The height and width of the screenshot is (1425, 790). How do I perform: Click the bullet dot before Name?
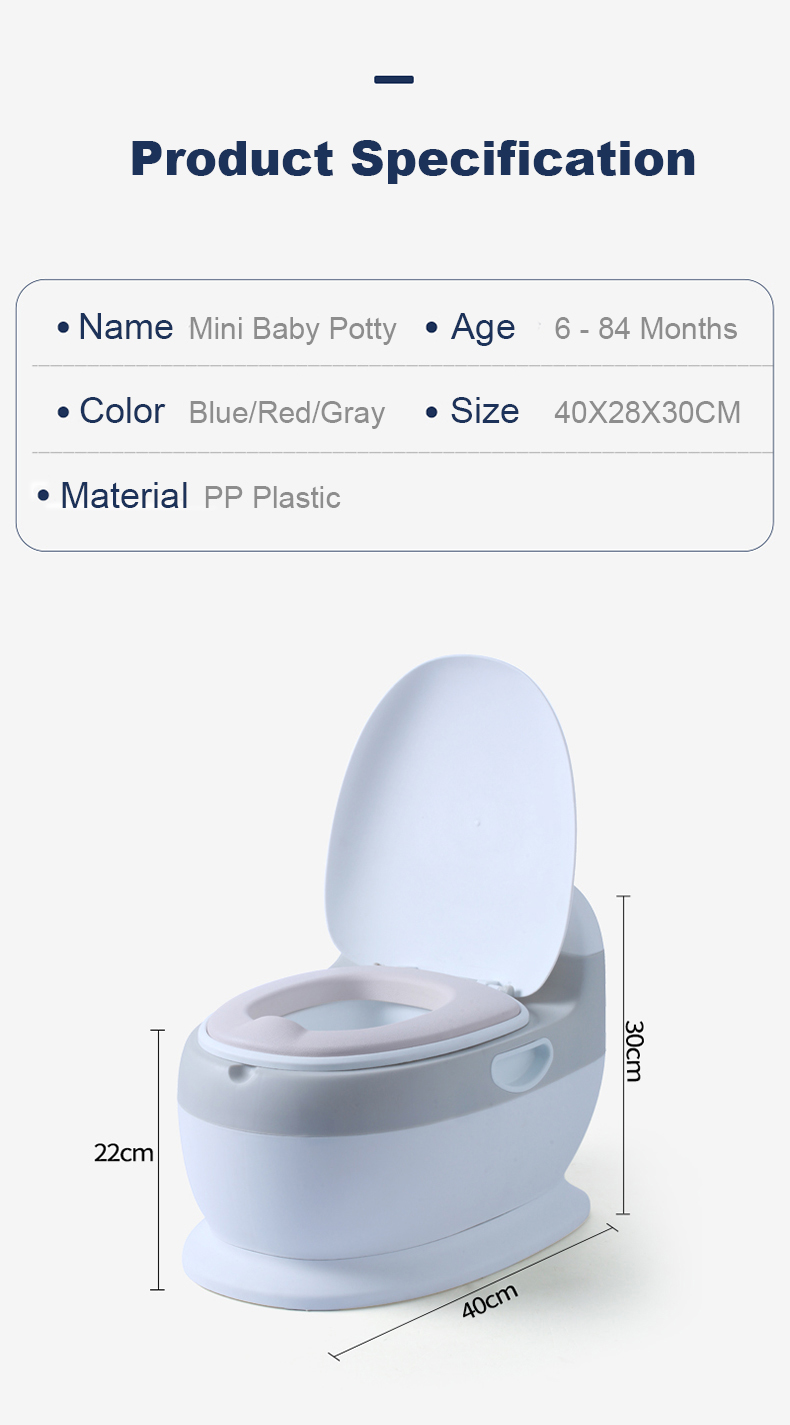(x=63, y=328)
